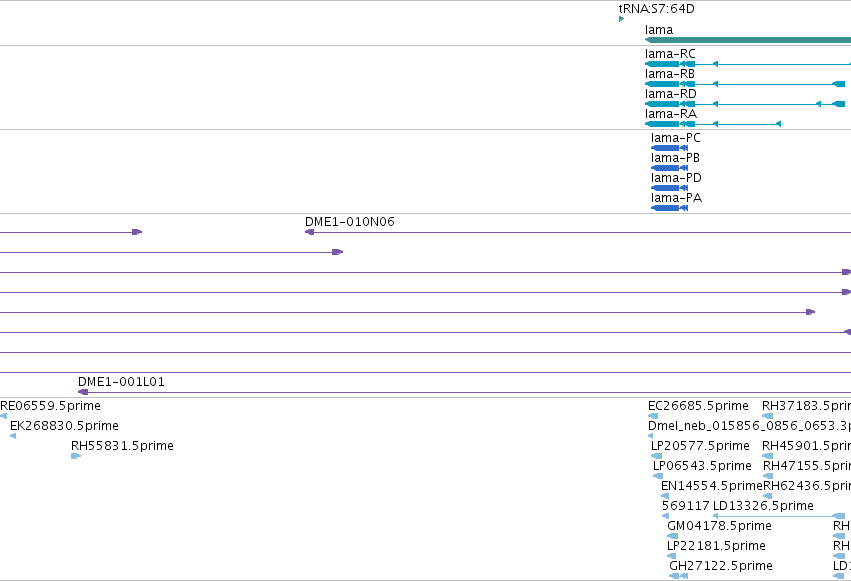
Task: Select the GM04178.5prime arrow glyph
Action: [x=672, y=536]
